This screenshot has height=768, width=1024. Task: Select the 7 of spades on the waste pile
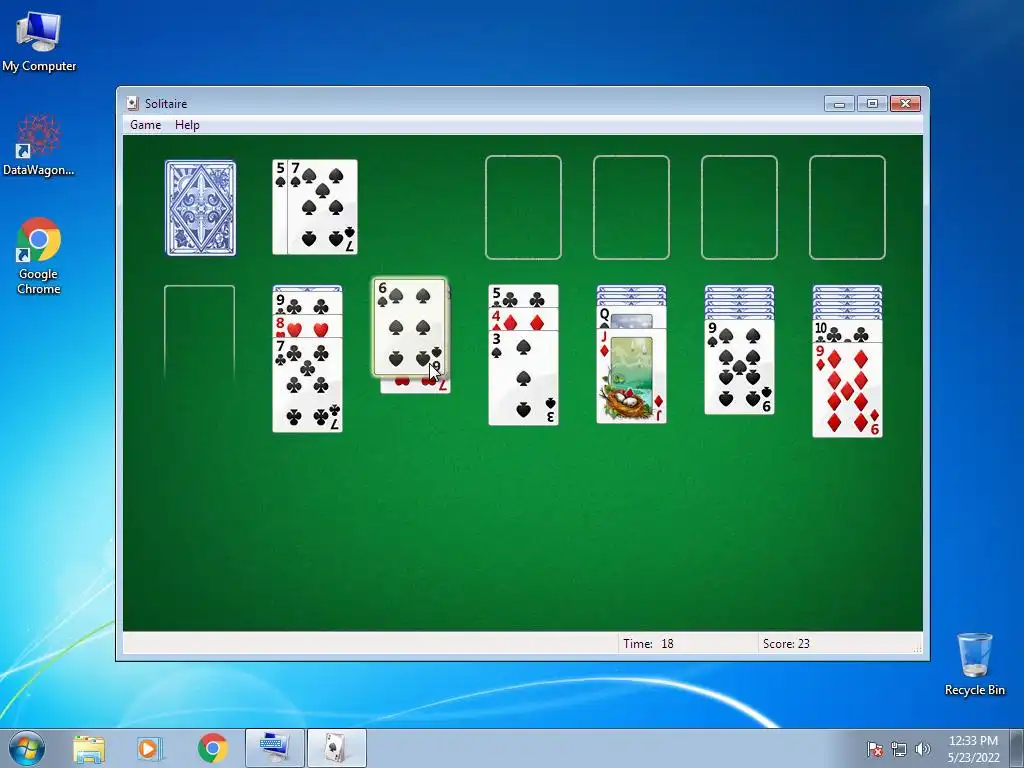323,207
